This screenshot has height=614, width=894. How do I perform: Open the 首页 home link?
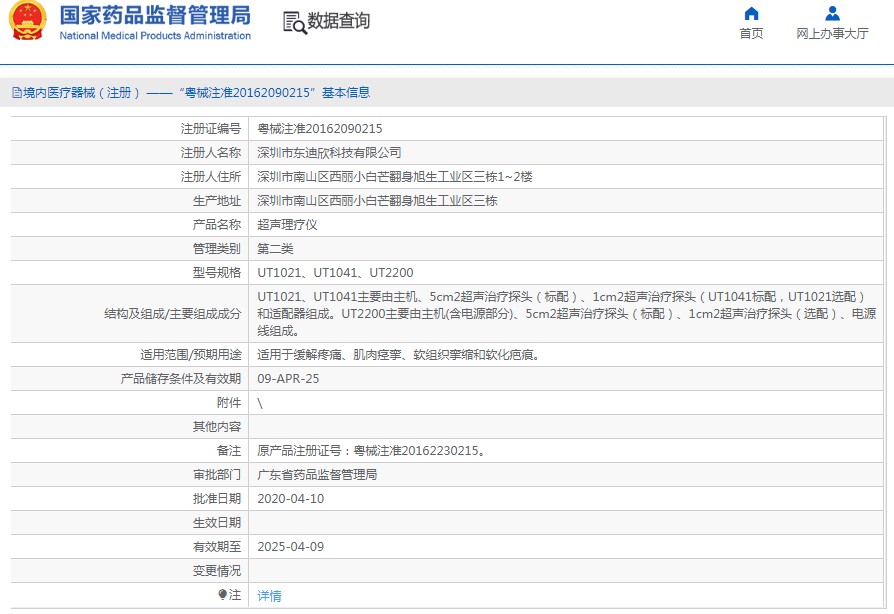click(751, 34)
